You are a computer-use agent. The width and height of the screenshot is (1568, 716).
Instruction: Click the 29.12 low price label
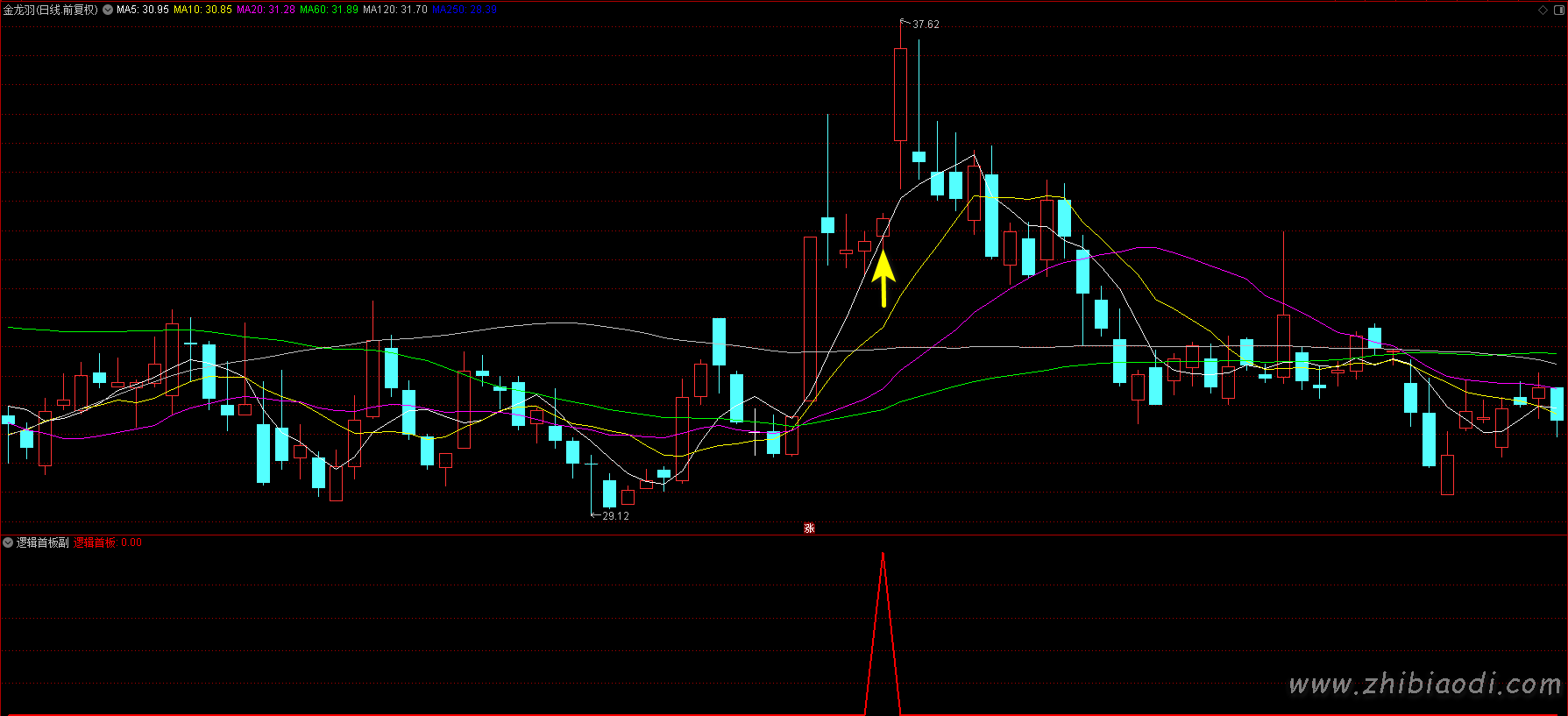coord(615,516)
